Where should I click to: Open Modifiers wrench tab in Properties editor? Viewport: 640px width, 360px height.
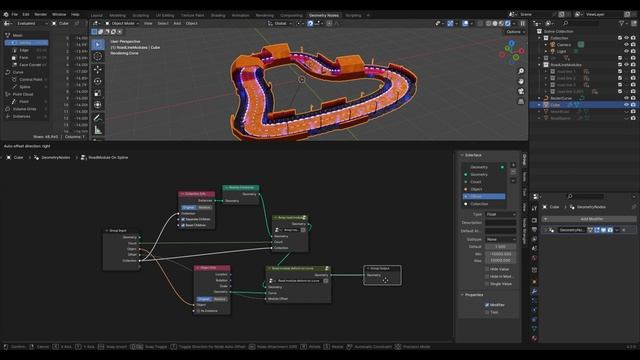click(x=534, y=291)
